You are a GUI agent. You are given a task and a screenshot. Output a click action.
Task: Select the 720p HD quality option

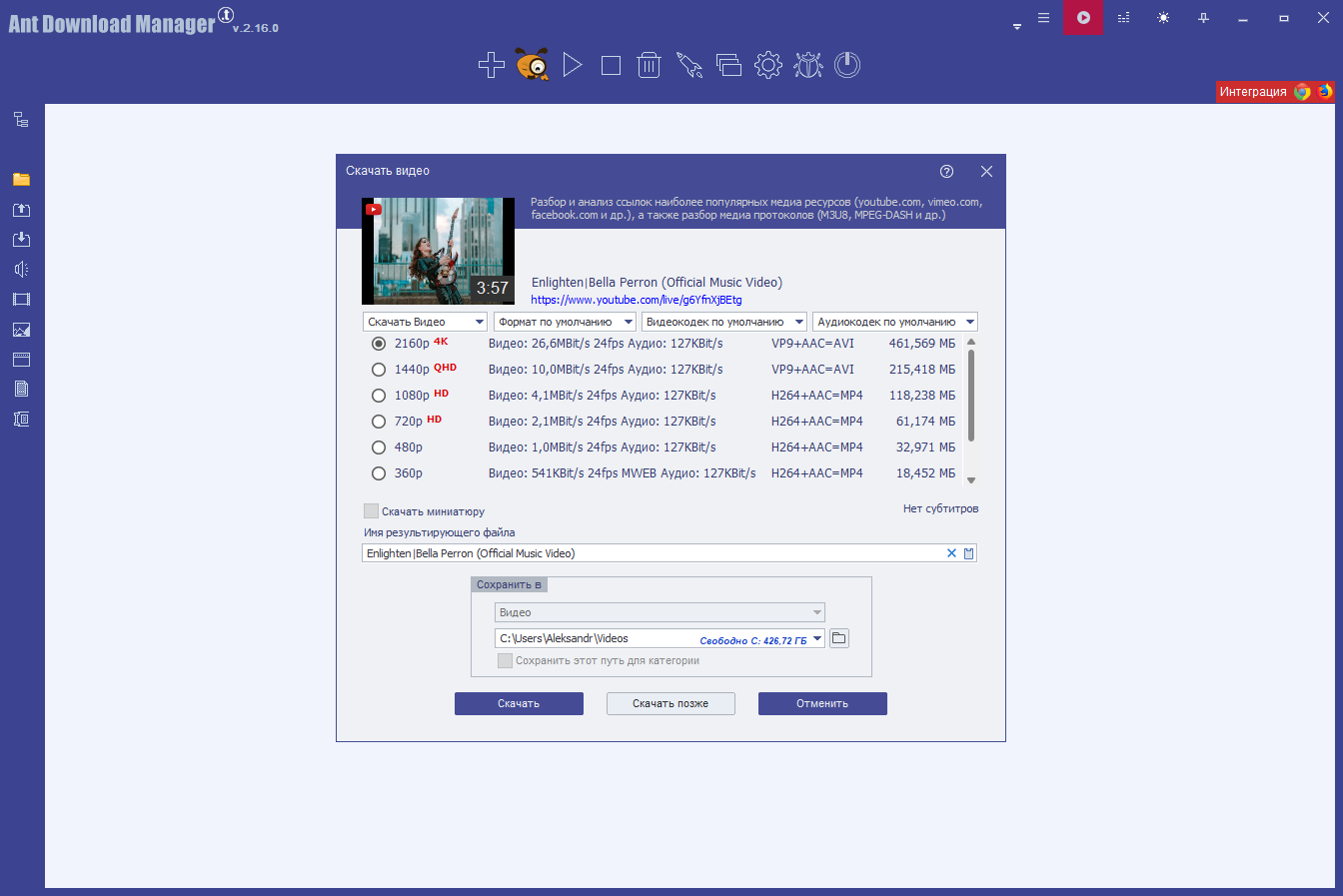click(x=379, y=422)
